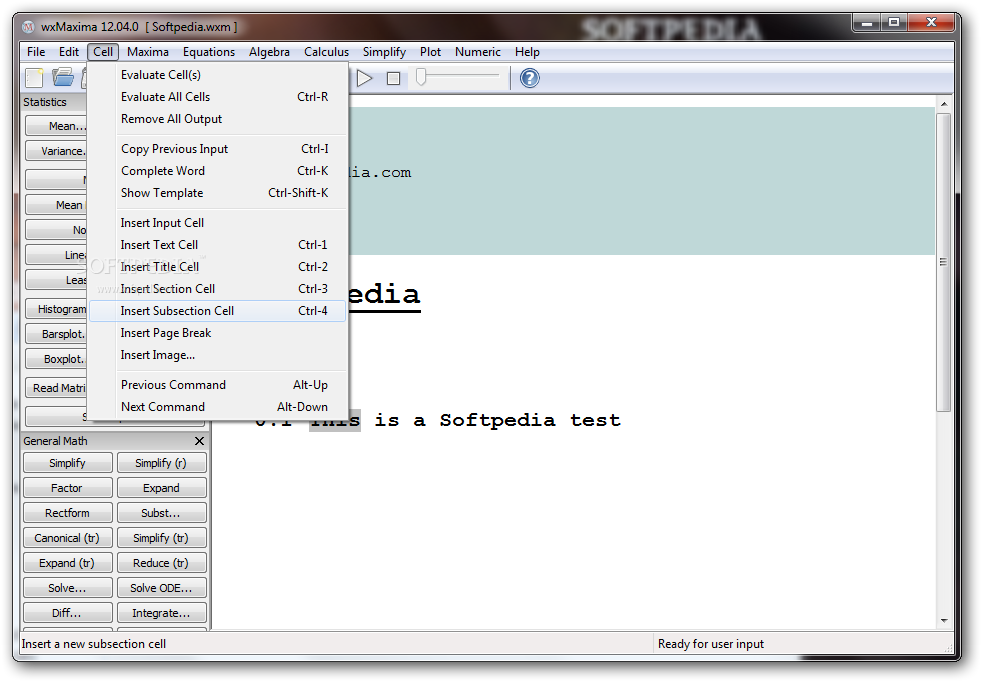Click 'Ready for user input' status text
Image resolution: width=982 pixels, height=682 pixels.
pyautogui.click(x=711, y=644)
